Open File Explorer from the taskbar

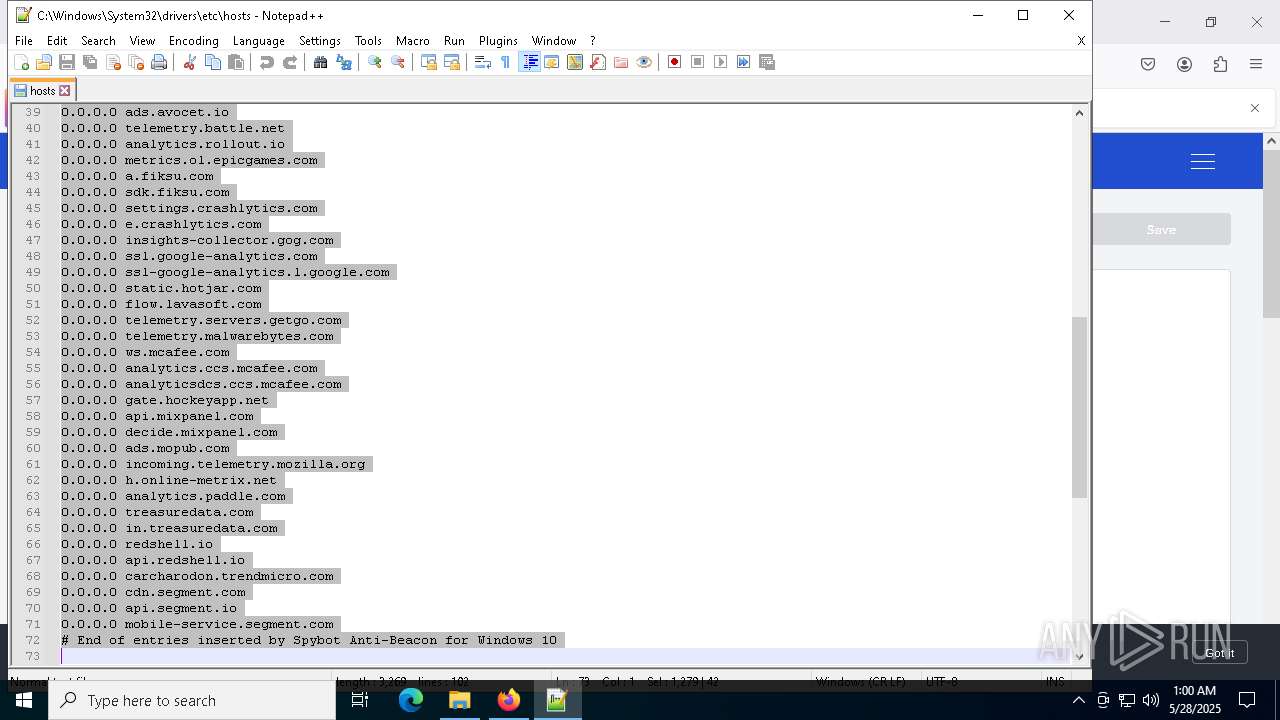coord(459,700)
